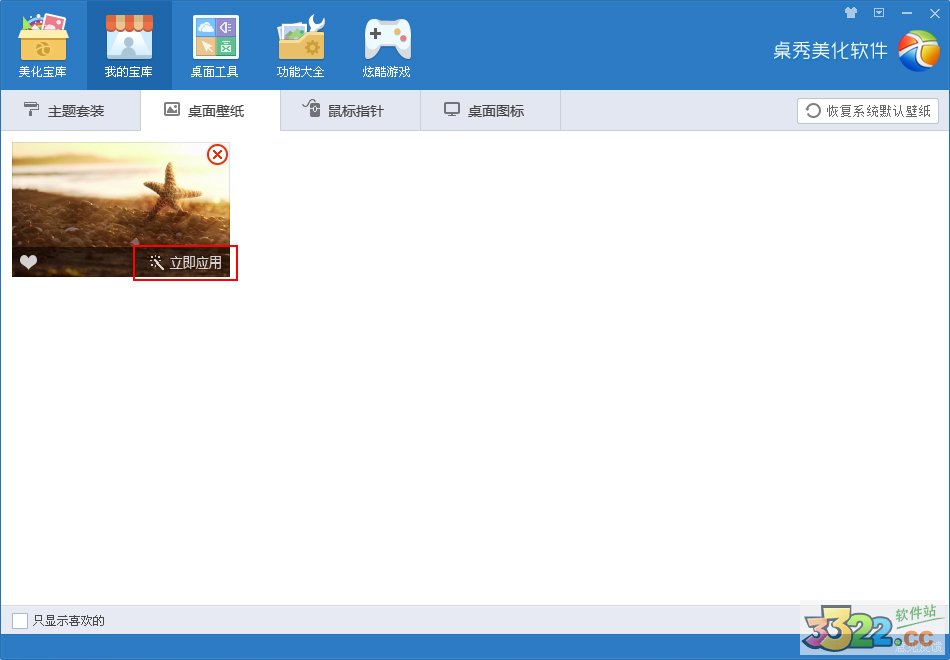Switch to the 鼠标指针 tab
This screenshot has width=950, height=660.
pos(350,110)
